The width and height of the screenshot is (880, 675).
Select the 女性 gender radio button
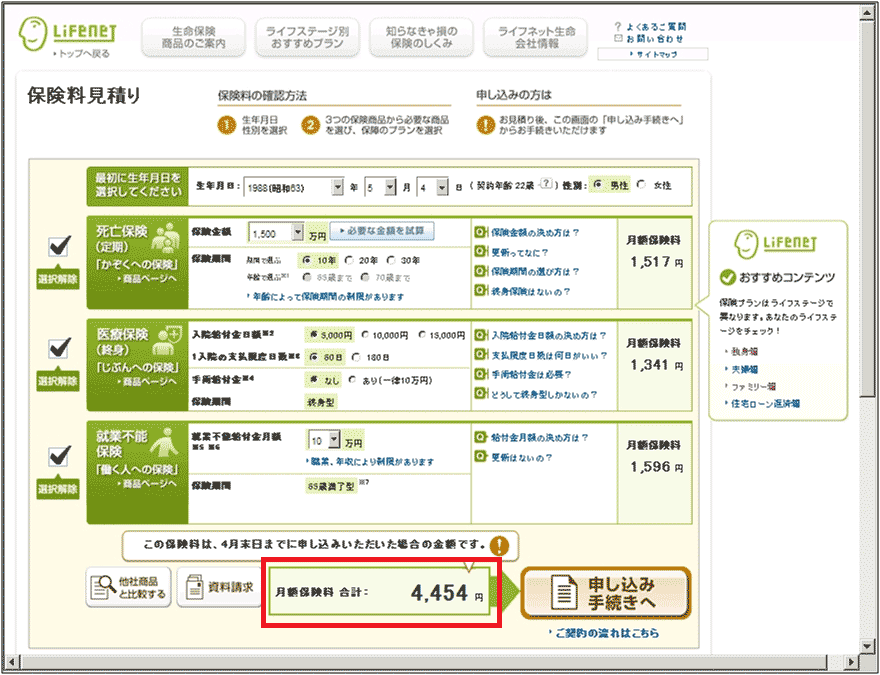(642, 186)
